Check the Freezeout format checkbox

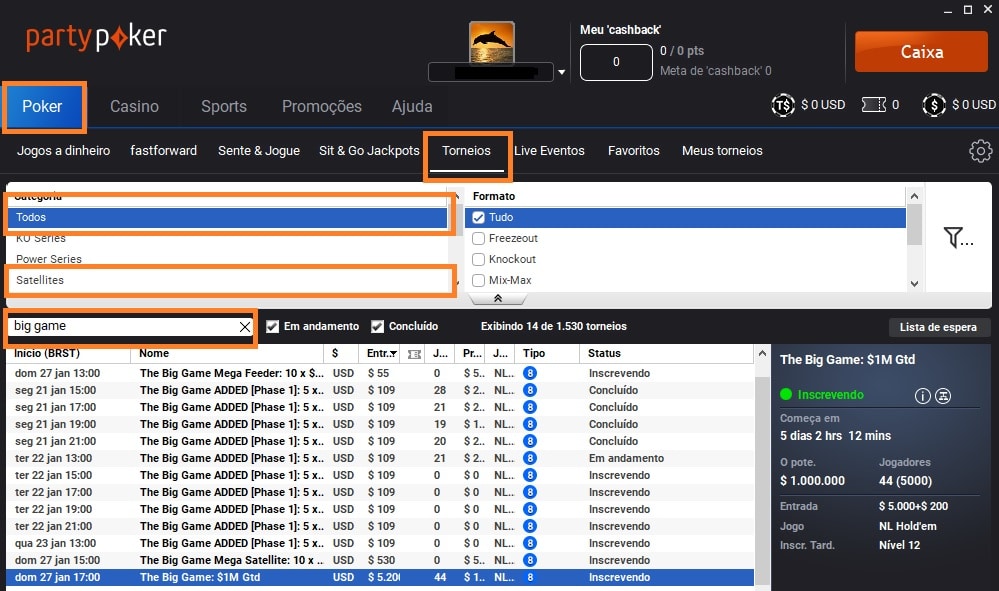tap(478, 239)
